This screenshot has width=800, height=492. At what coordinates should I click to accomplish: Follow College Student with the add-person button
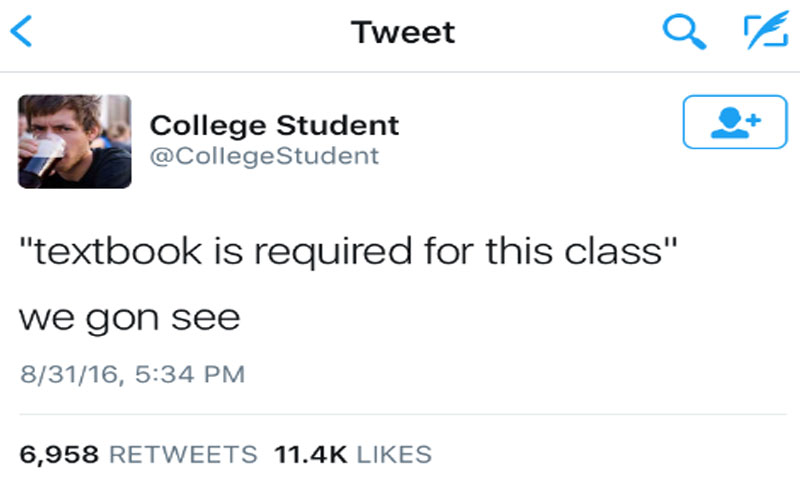[x=733, y=123]
